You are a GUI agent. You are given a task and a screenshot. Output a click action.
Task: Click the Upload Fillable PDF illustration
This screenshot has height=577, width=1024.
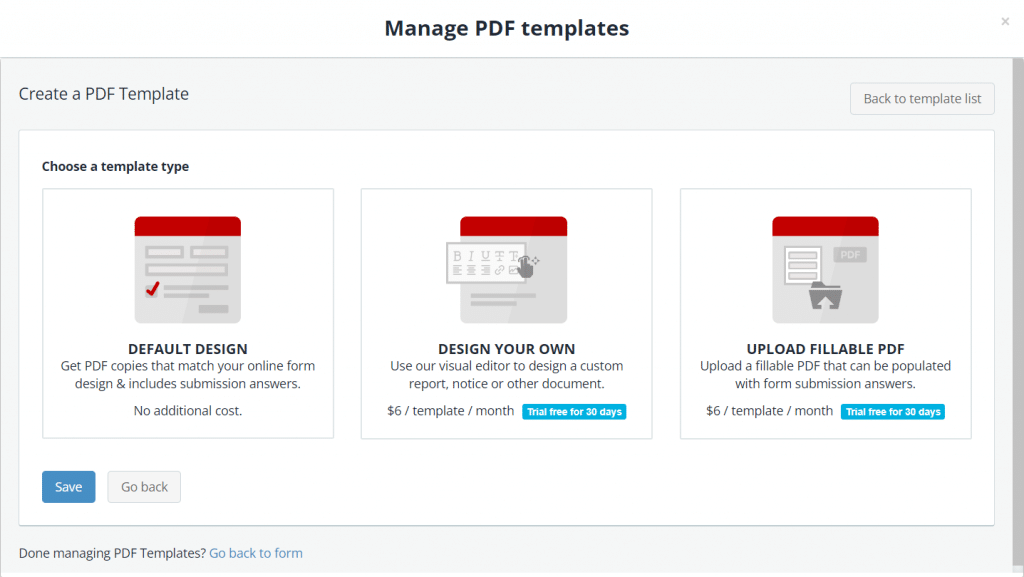click(825, 270)
